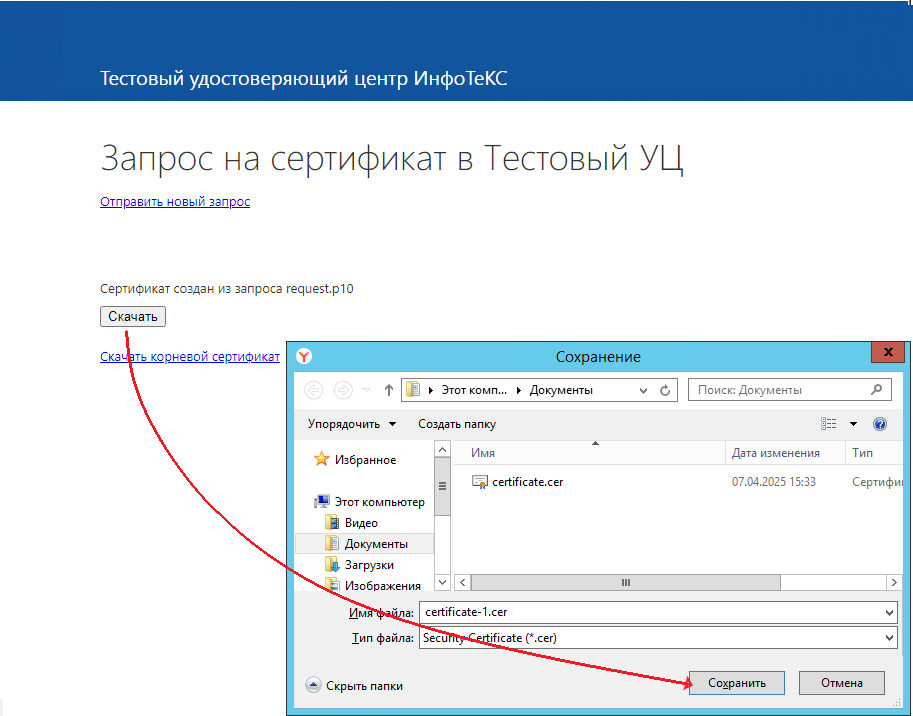Image resolution: width=913 pixels, height=716 pixels.
Task: Click the star icon next to Избранное
Action: (321, 459)
